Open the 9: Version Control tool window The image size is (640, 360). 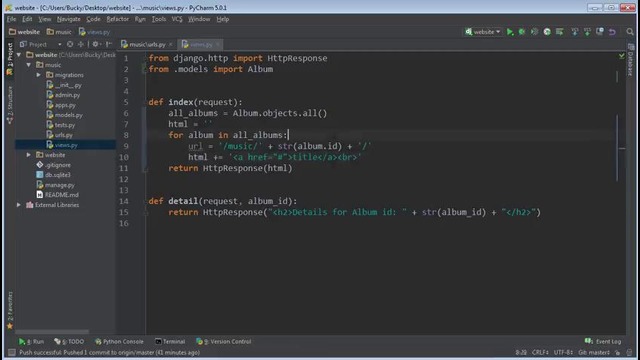click(x=223, y=342)
